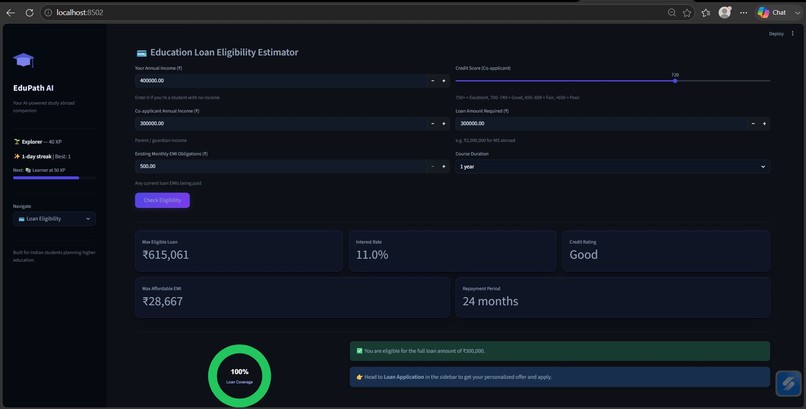Decrease Your Annual Income value

[x=433, y=81]
